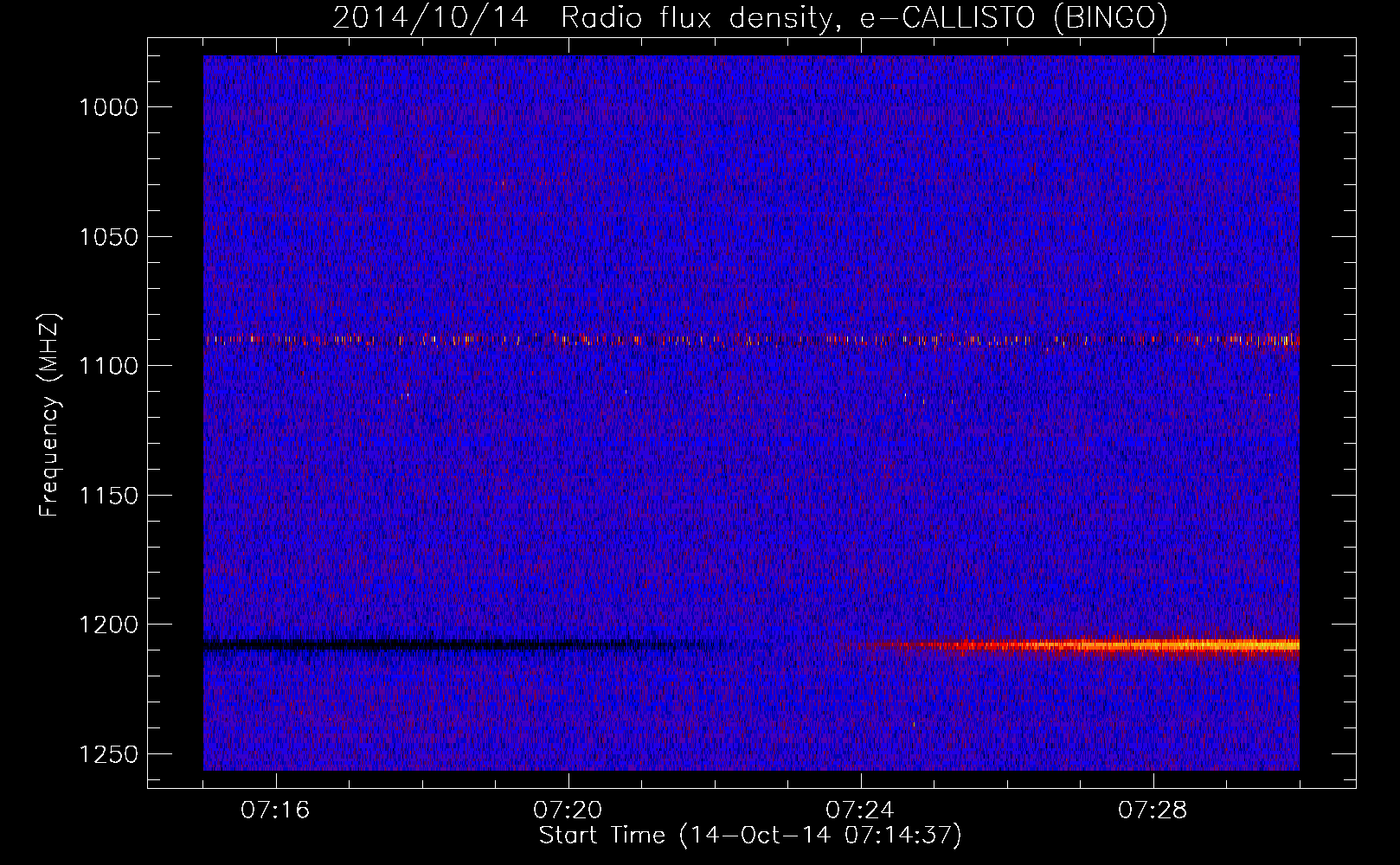Click the 'Start Time (14-Oct-14 07:14:37)' axis title

point(750,836)
